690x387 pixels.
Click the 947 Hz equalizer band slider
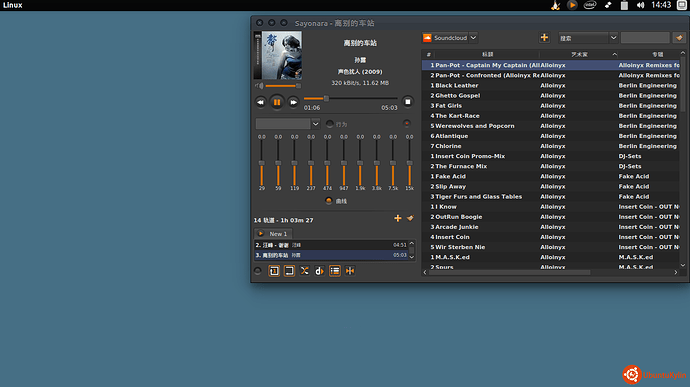pos(344,163)
